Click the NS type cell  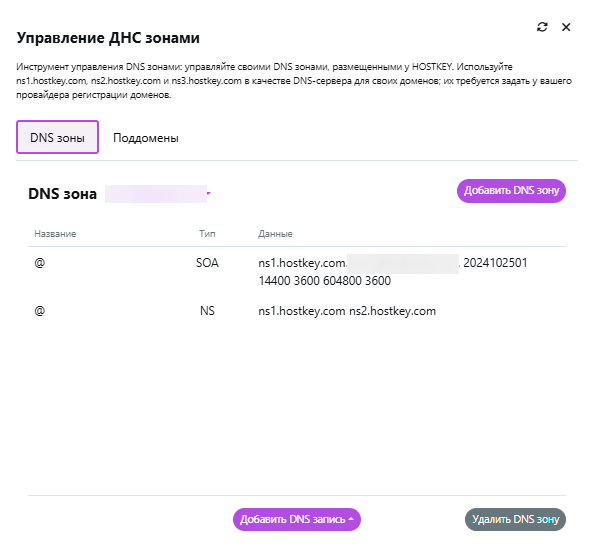click(207, 311)
